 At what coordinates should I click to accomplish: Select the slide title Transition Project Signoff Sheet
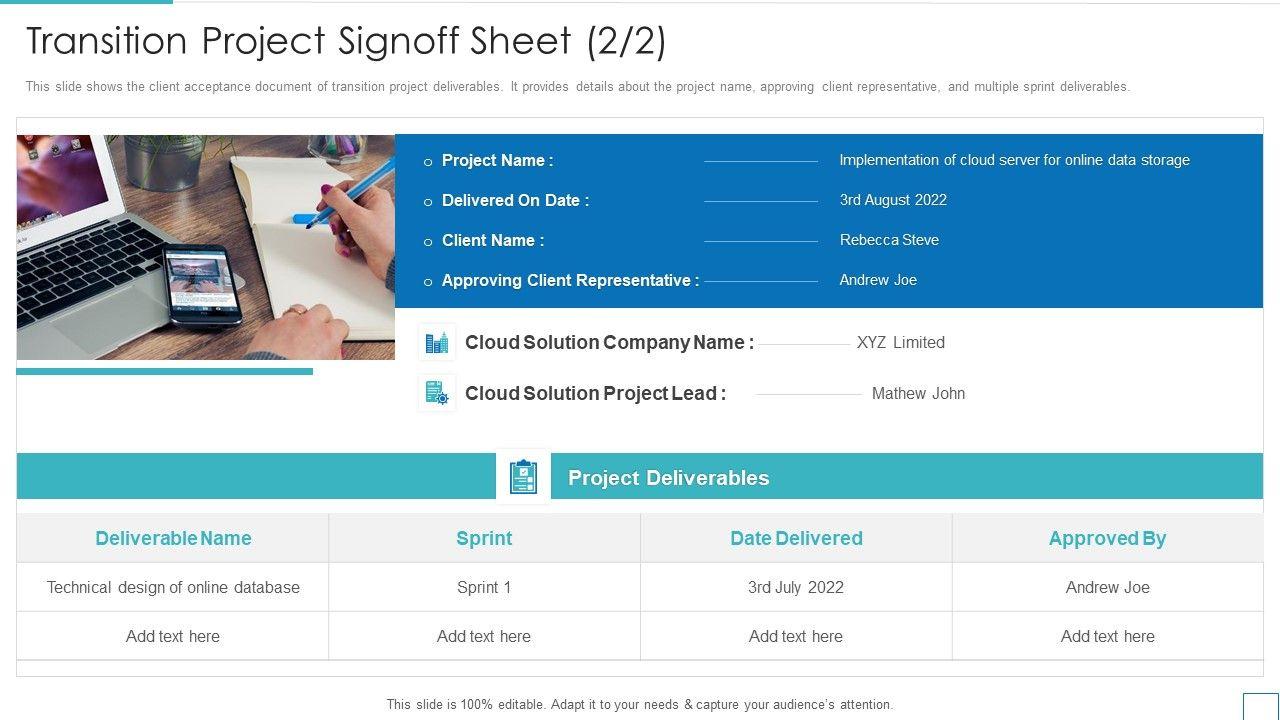click(346, 41)
